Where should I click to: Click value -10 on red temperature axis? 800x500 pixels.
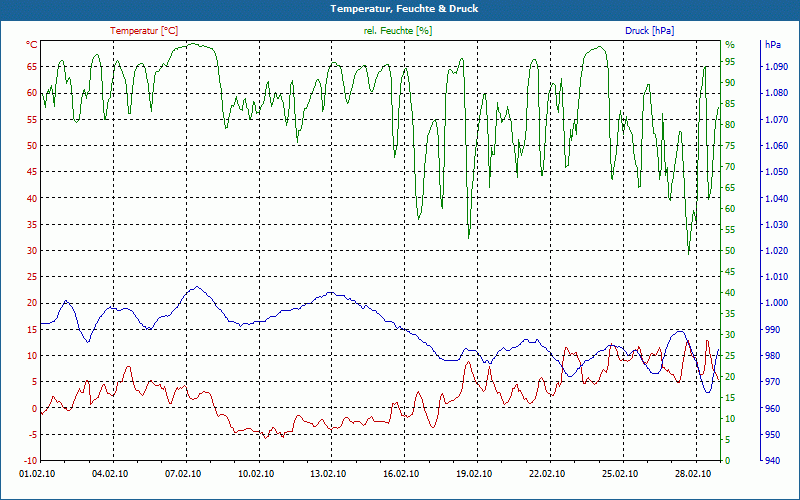(x=31, y=461)
